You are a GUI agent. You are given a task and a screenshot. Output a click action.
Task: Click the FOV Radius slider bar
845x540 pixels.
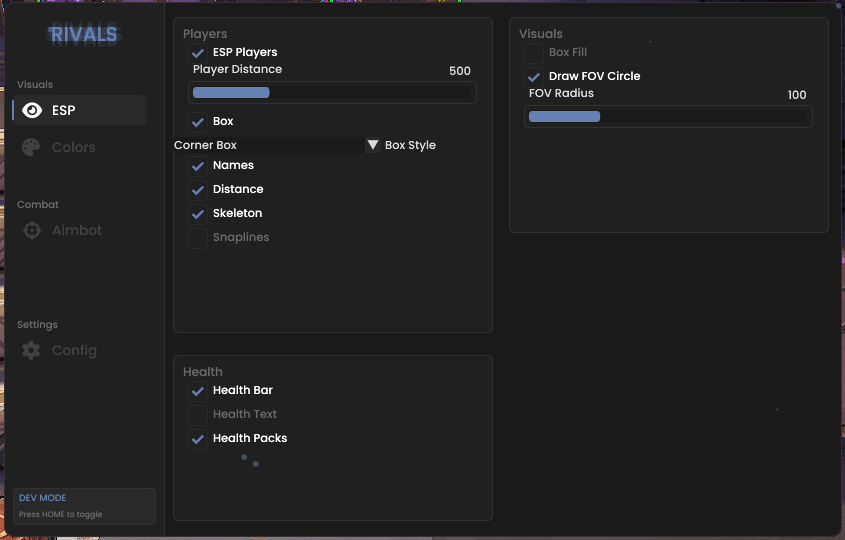point(668,117)
